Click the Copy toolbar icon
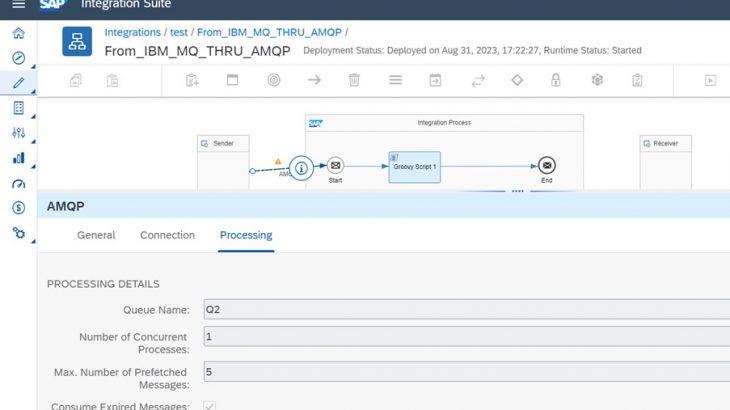Screen dimensions: 730x410 [76, 81]
